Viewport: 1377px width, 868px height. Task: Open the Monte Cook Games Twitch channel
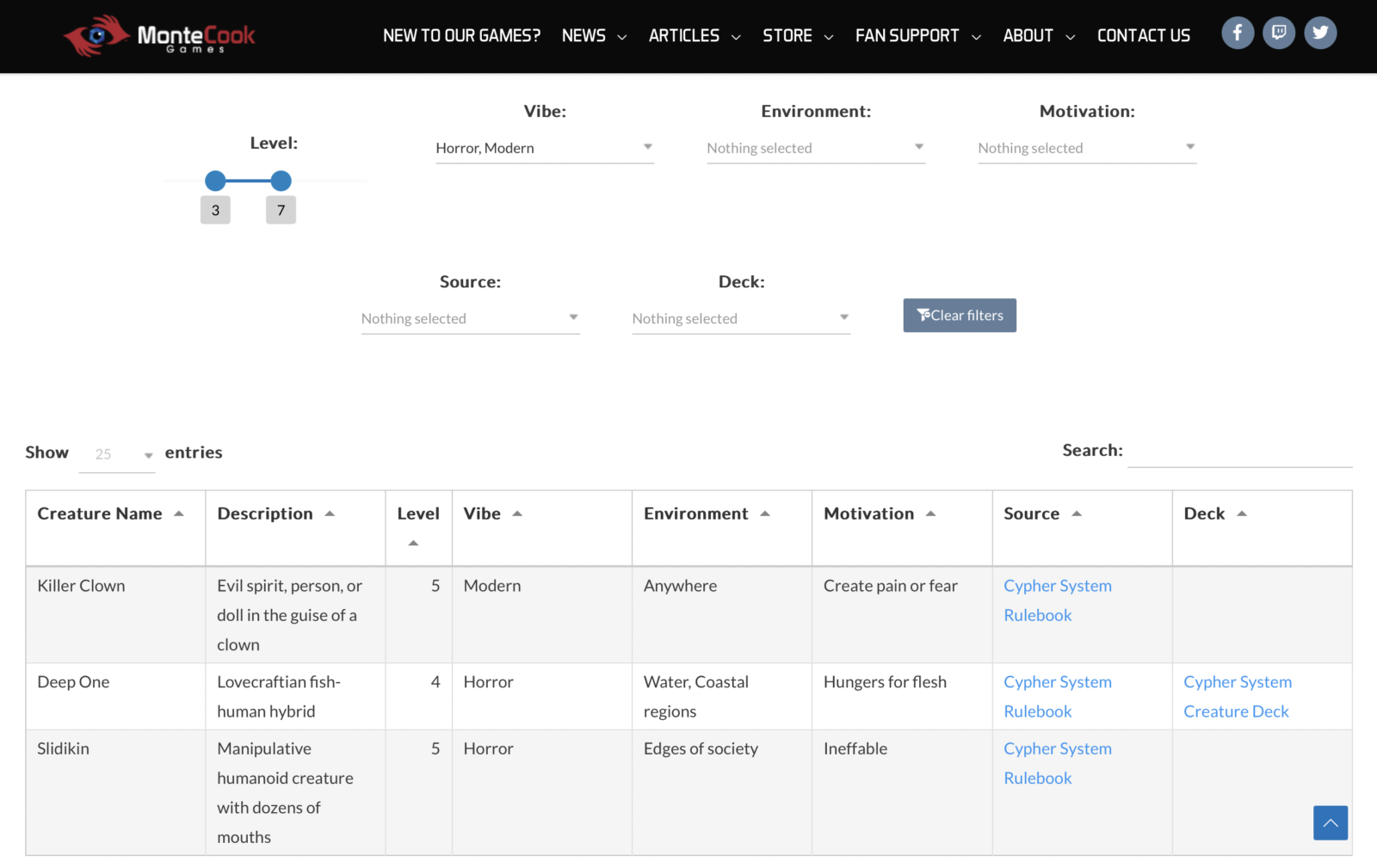pyautogui.click(x=1279, y=34)
